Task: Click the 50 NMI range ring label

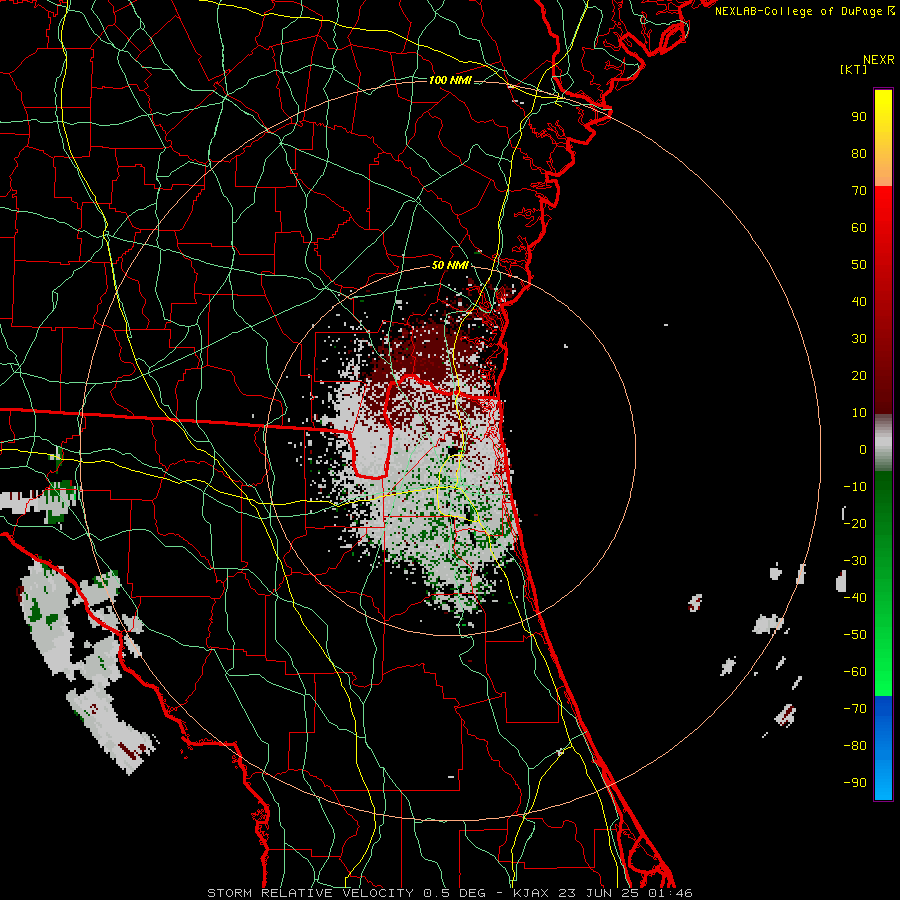Action: pos(450,265)
